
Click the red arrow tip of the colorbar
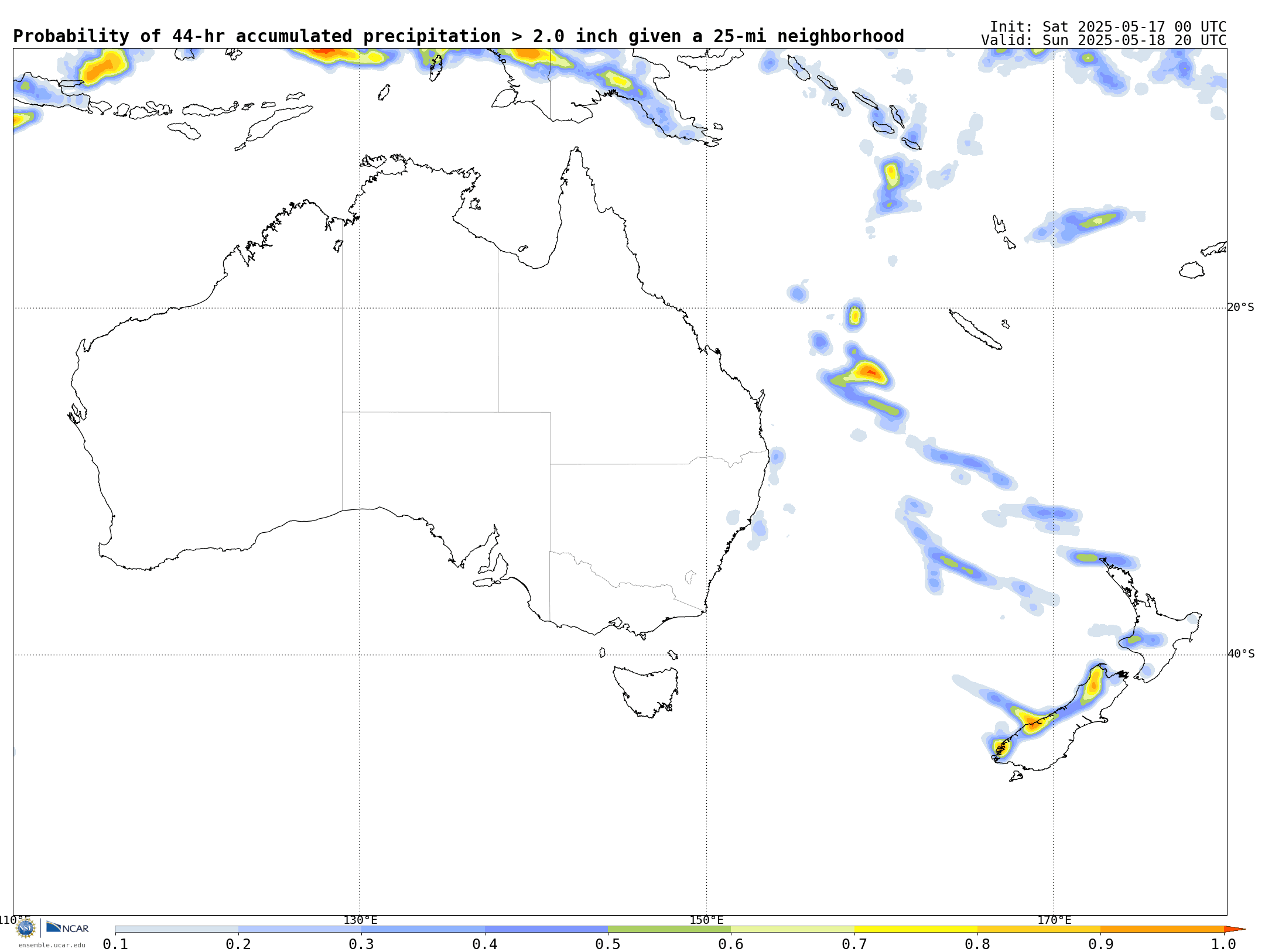coord(1235,929)
